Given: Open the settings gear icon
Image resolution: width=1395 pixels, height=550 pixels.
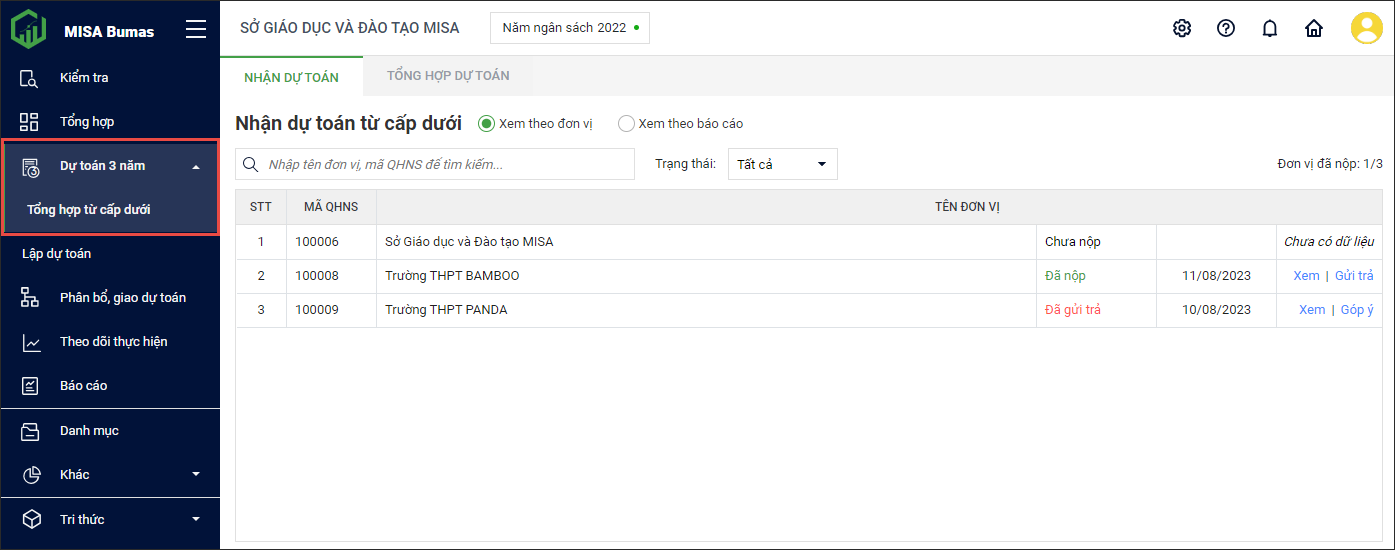Looking at the screenshot, I should pyautogui.click(x=1182, y=28).
